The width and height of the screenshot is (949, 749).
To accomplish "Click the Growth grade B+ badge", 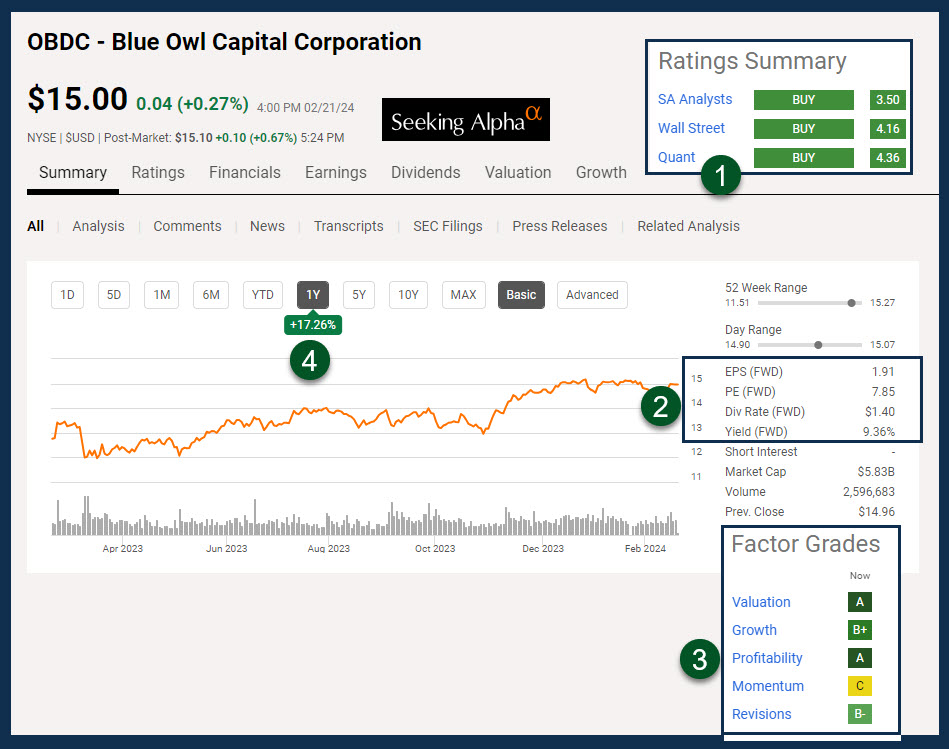I will tap(859, 630).
